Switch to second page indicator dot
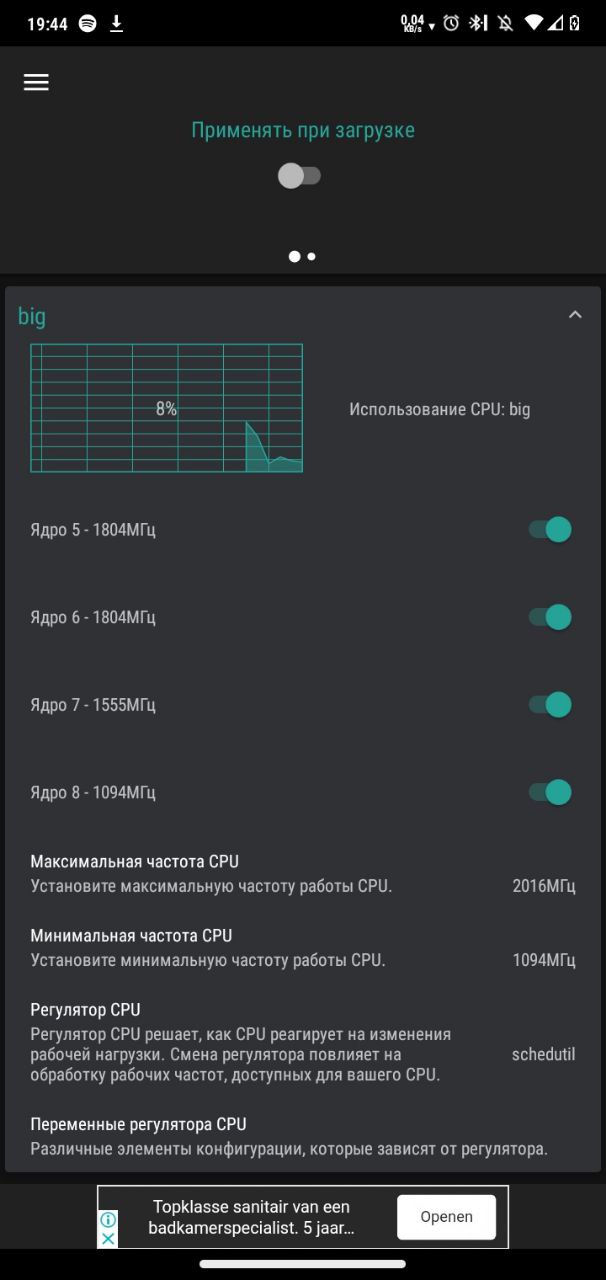 (312, 257)
